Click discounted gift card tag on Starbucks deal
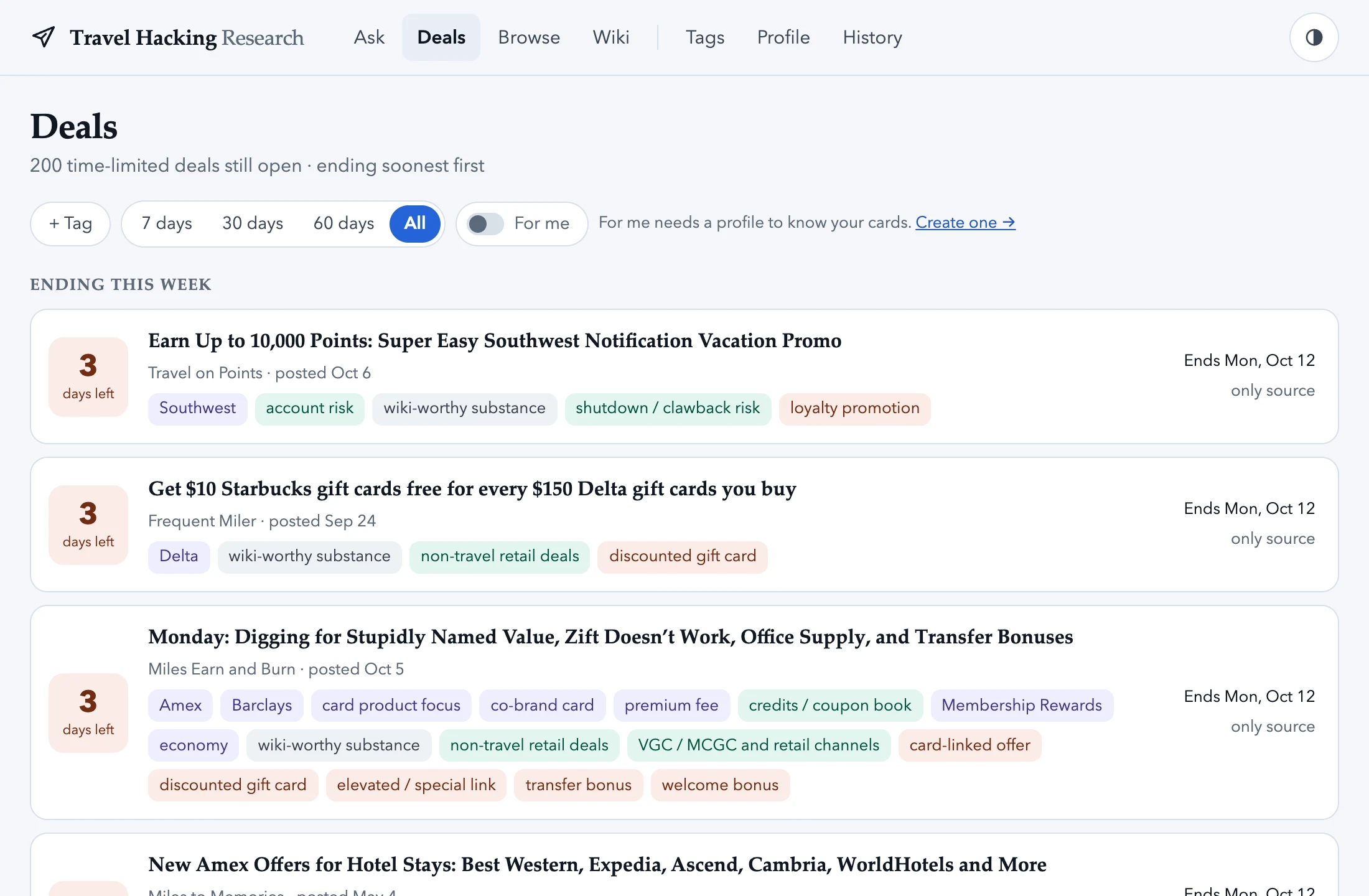Screen dimensions: 1369x896 tap(683, 557)
